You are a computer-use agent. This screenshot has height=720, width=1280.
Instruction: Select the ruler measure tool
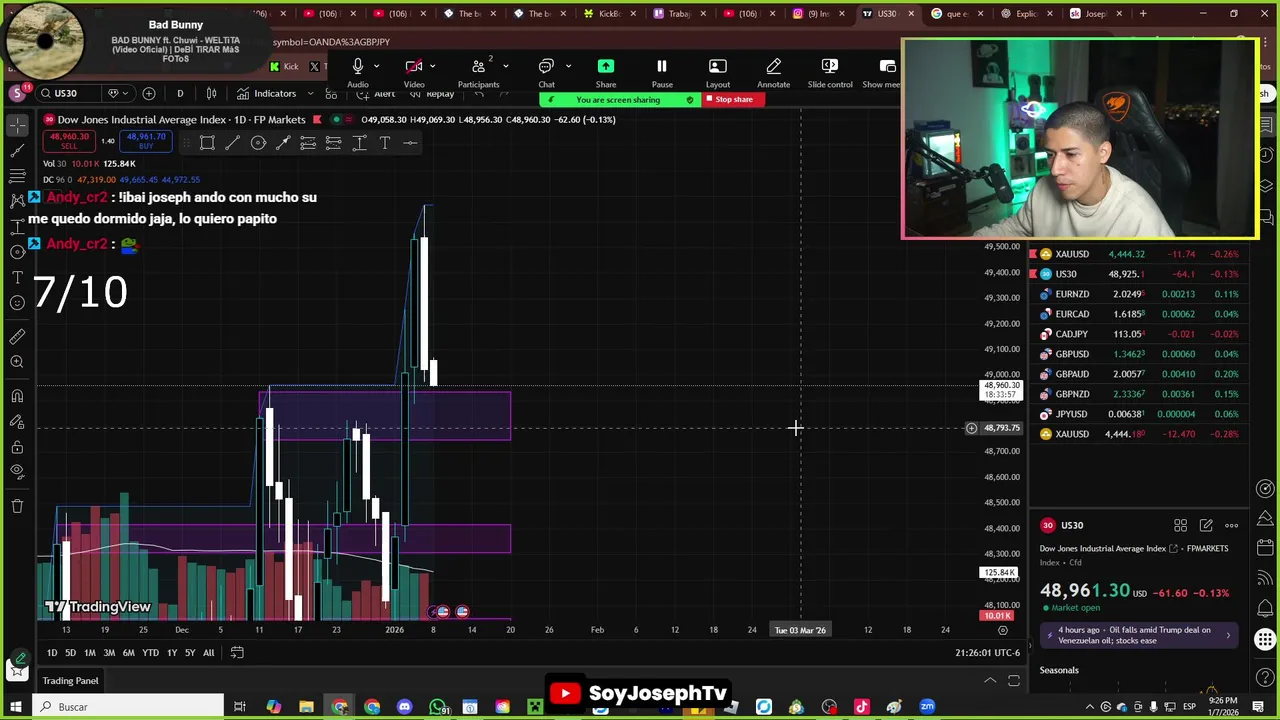pos(17,336)
